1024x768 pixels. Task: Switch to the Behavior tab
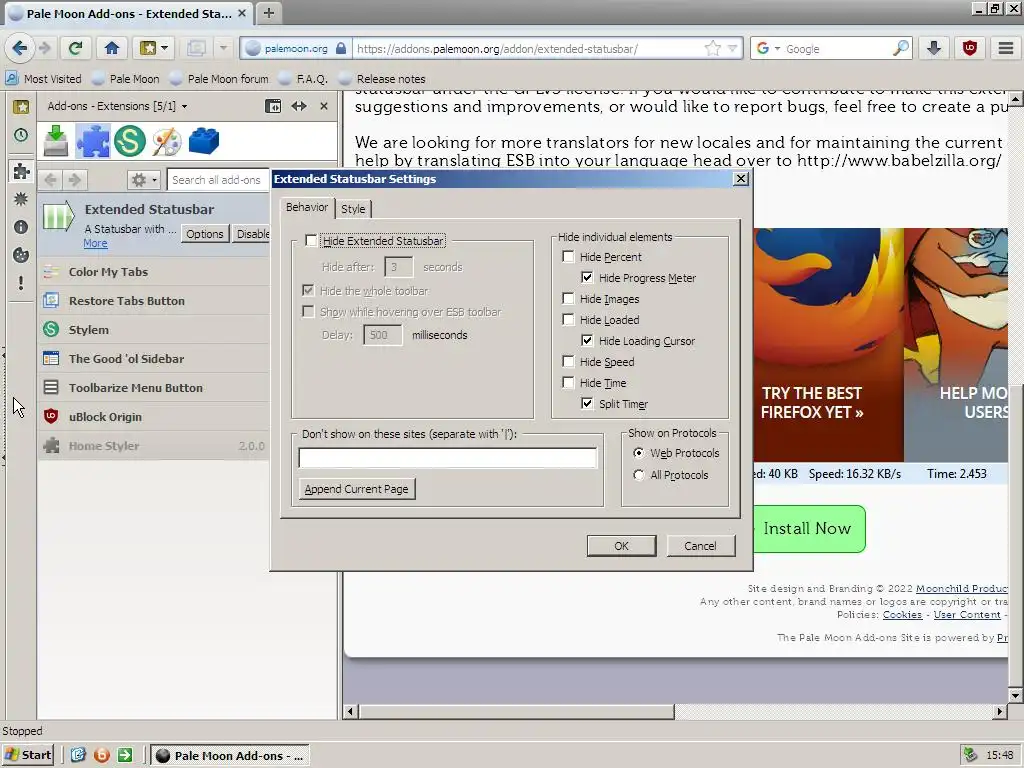tap(307, 207)
